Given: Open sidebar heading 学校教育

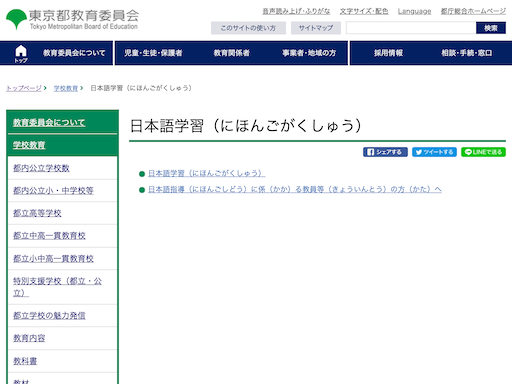Looking at the screenshot, I should pyautogui.click(x=29, y=145).
